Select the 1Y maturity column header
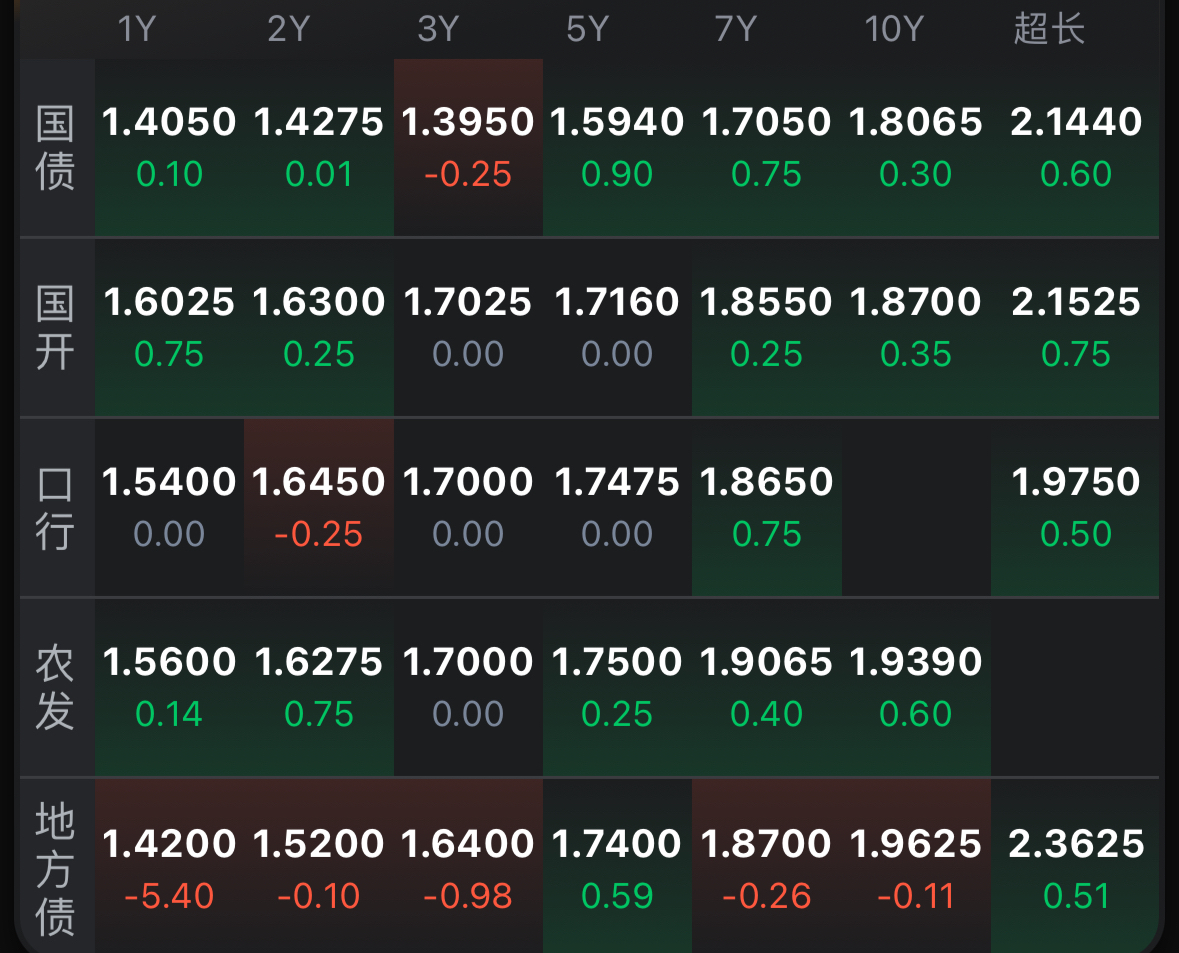 coord(137,29)
